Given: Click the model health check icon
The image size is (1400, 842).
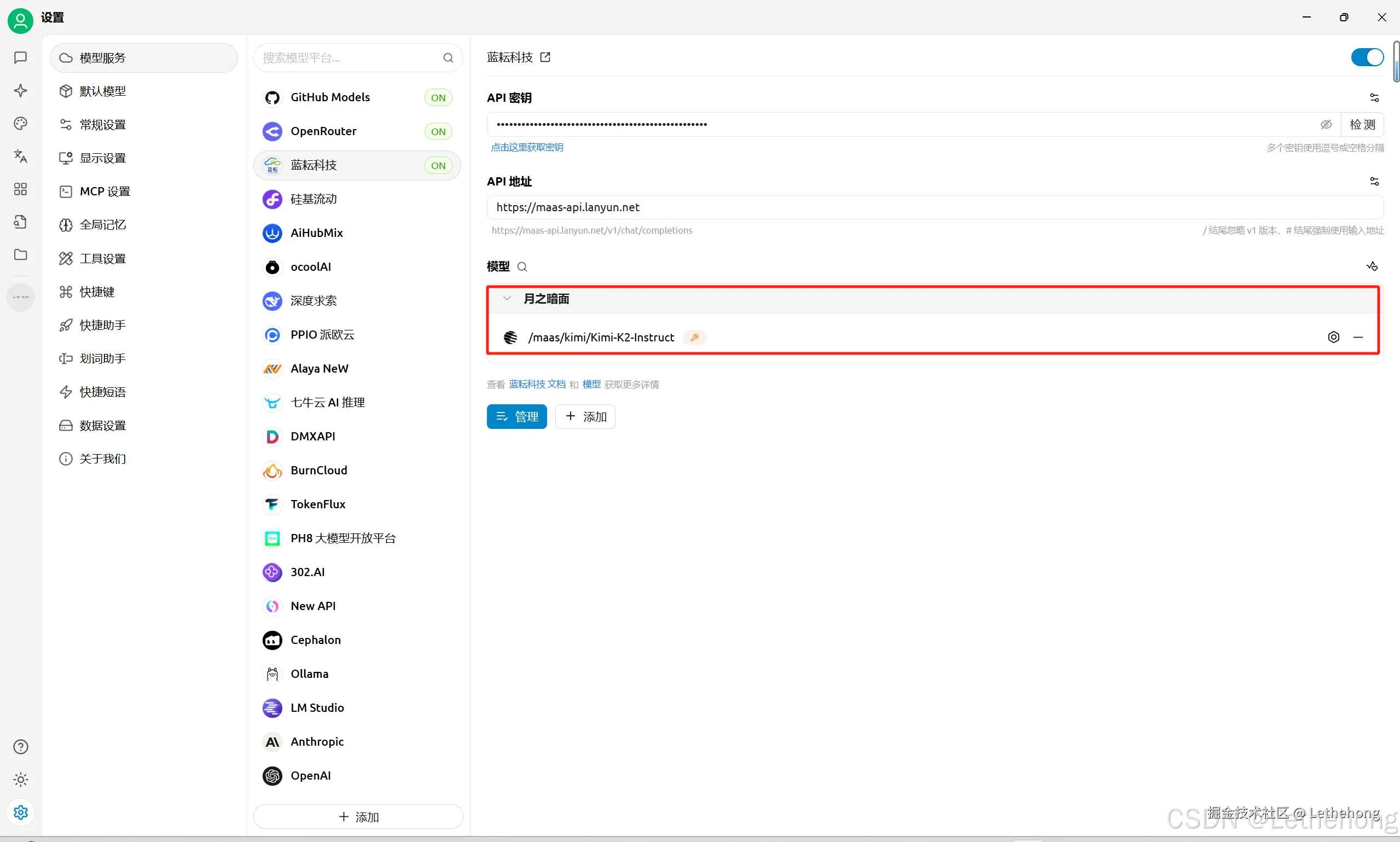Looking at the screenshot, I should click(x=1372, y=266).
